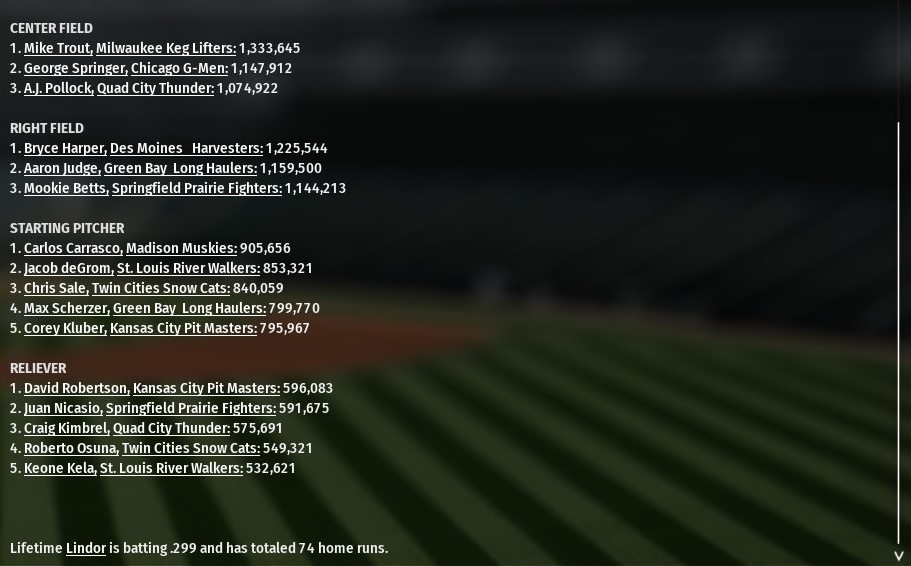Select the Mookie Betts link

(65, 188)
